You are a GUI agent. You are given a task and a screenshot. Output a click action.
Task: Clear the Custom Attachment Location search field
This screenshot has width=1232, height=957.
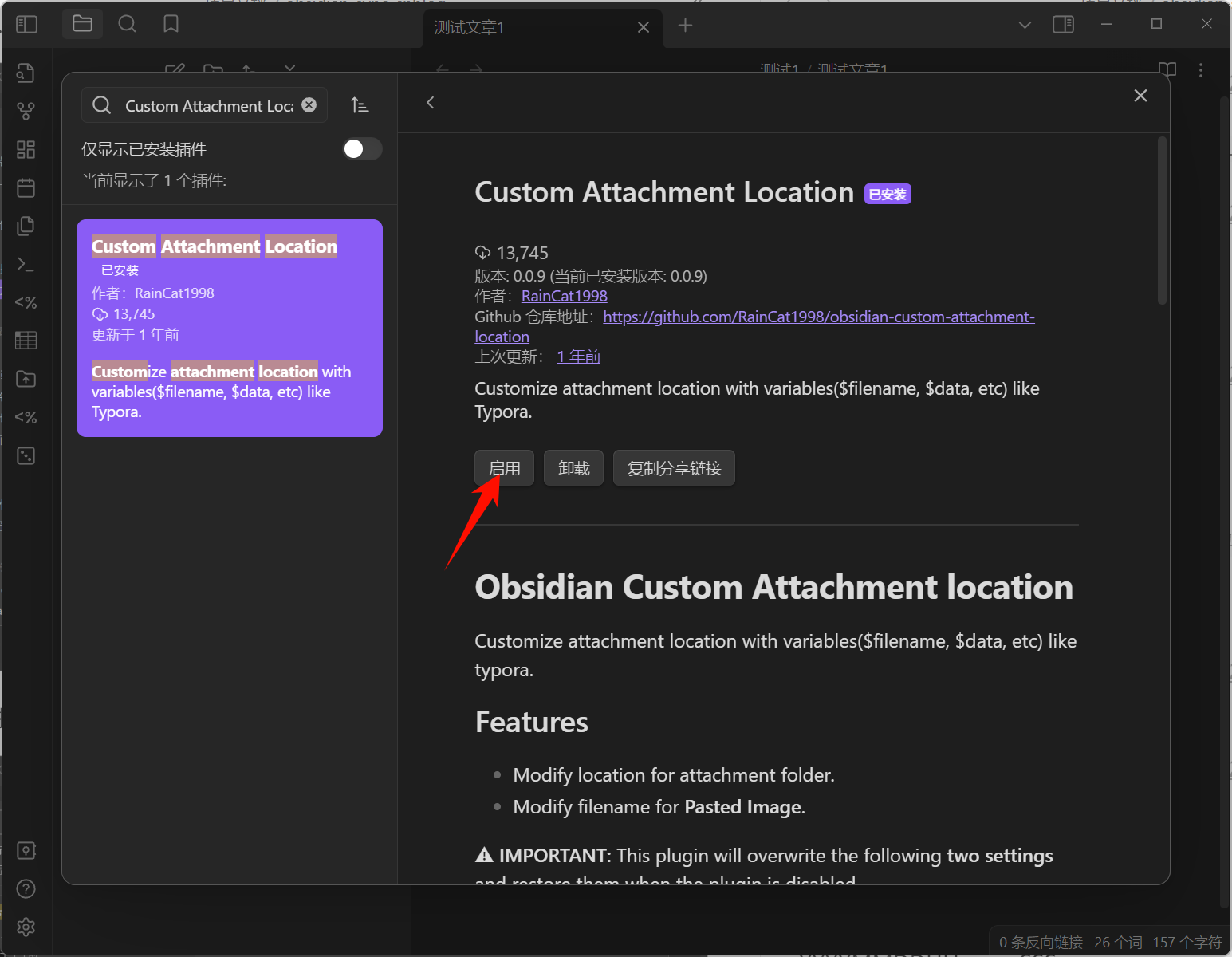(x=309, y=104)
